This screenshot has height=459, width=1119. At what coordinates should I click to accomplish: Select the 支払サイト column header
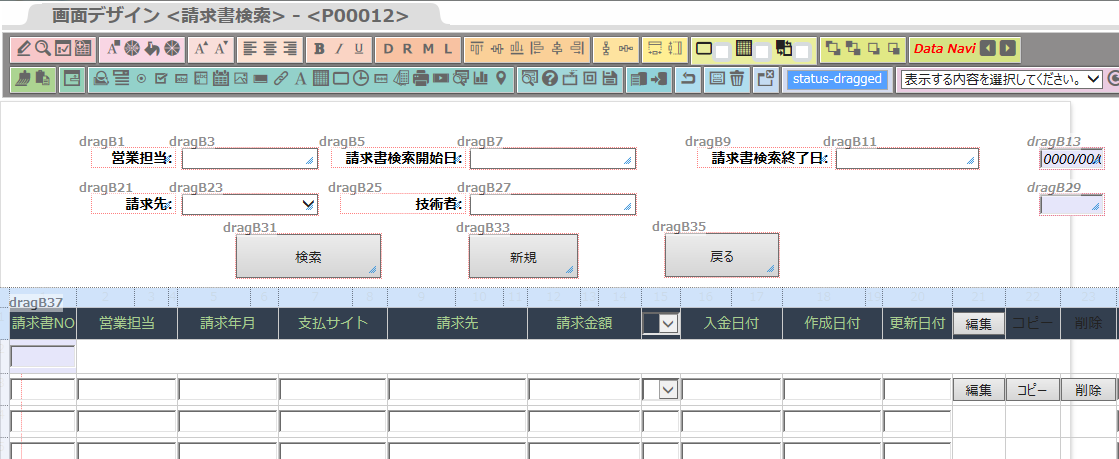pos(333,323)
